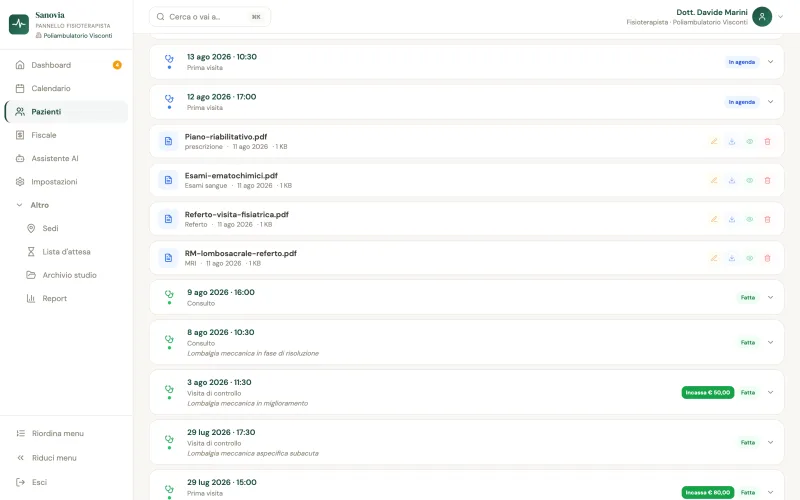Open the Piano-riabilitativo.pdf file name
This screenshot has height=500, width=800.
click(226, 137)
